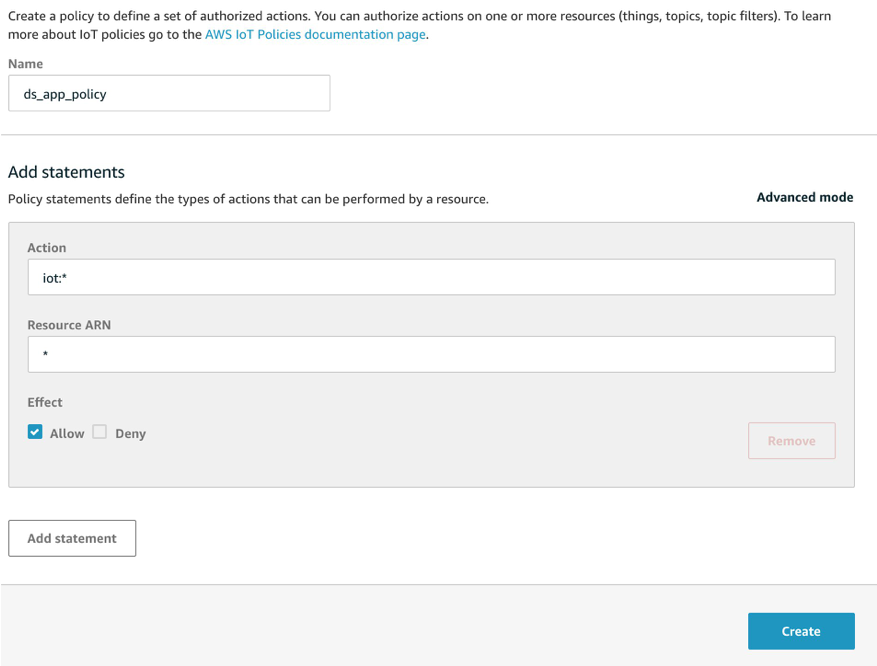Toggle Allow under the Effect section

click(33, 431)
